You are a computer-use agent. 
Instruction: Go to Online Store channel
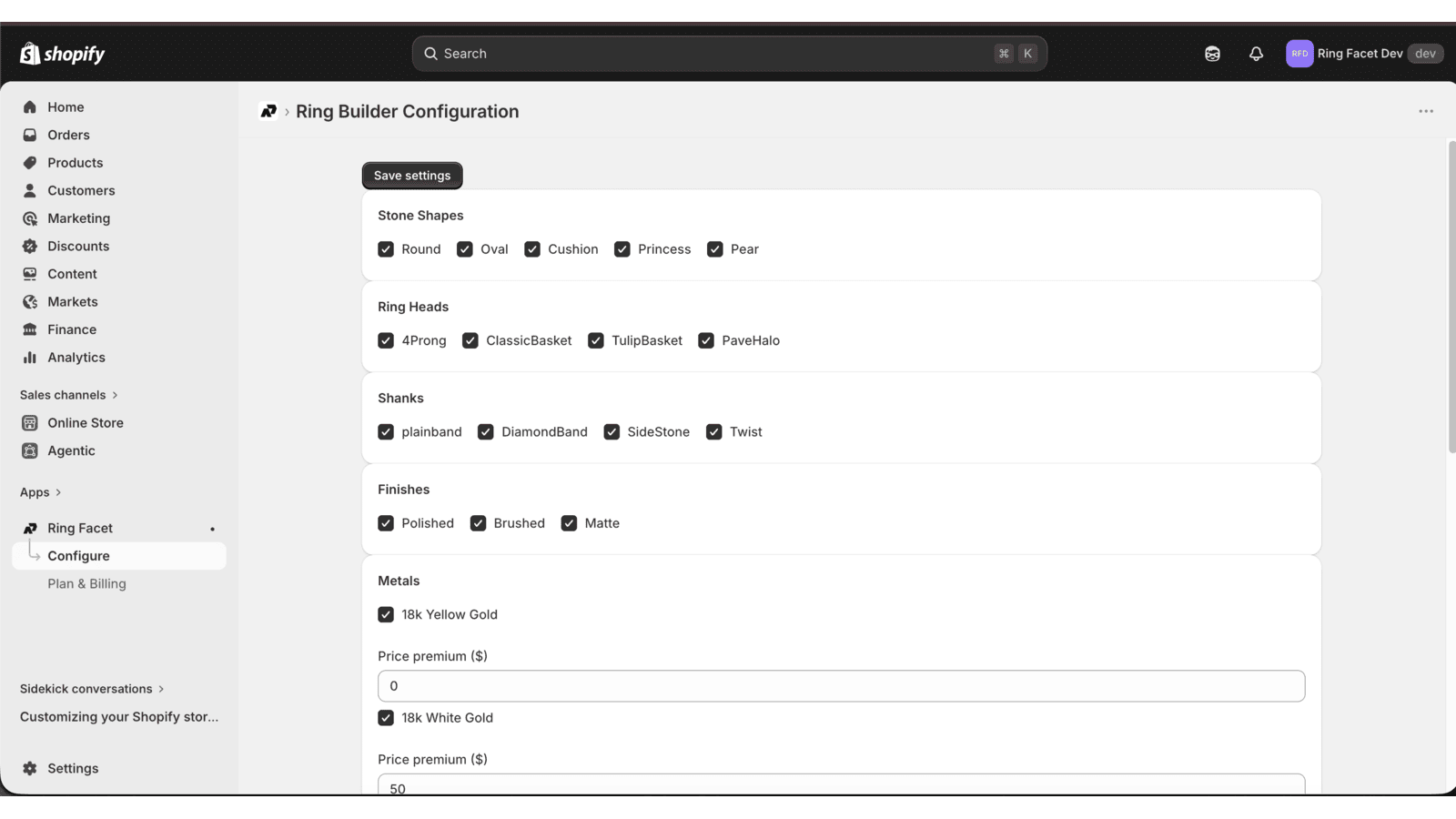119,423
